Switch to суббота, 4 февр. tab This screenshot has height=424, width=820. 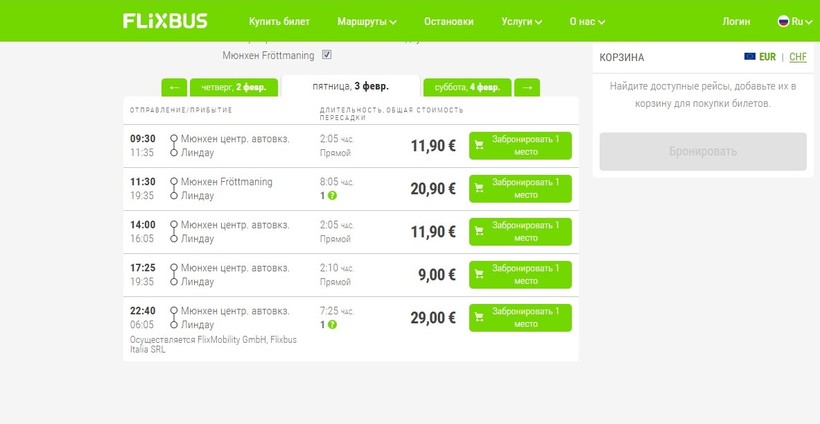pos(467,87)
